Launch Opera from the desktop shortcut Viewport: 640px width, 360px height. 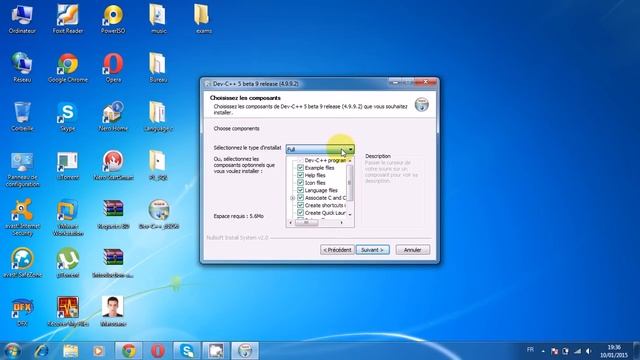[x=113, y=68]
